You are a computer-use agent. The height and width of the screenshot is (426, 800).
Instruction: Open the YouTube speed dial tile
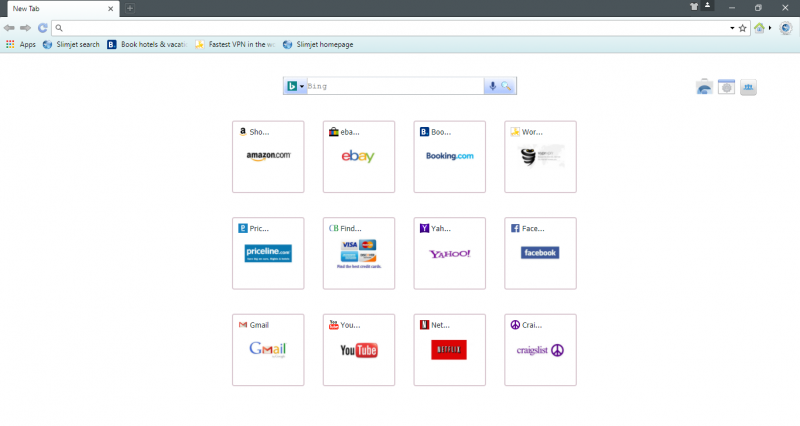359,349
